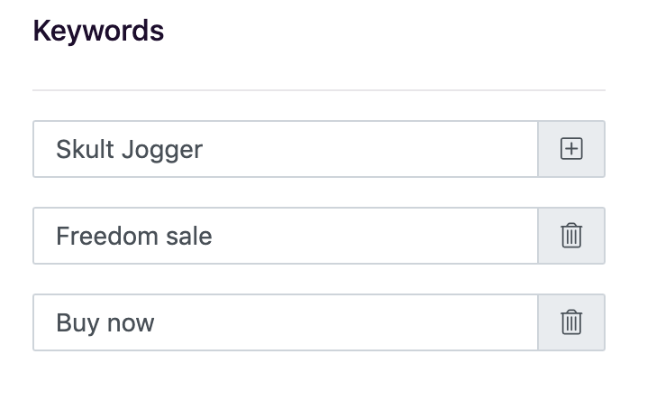
Task: Click the word Skult in the first field
Action: point(83,149)
